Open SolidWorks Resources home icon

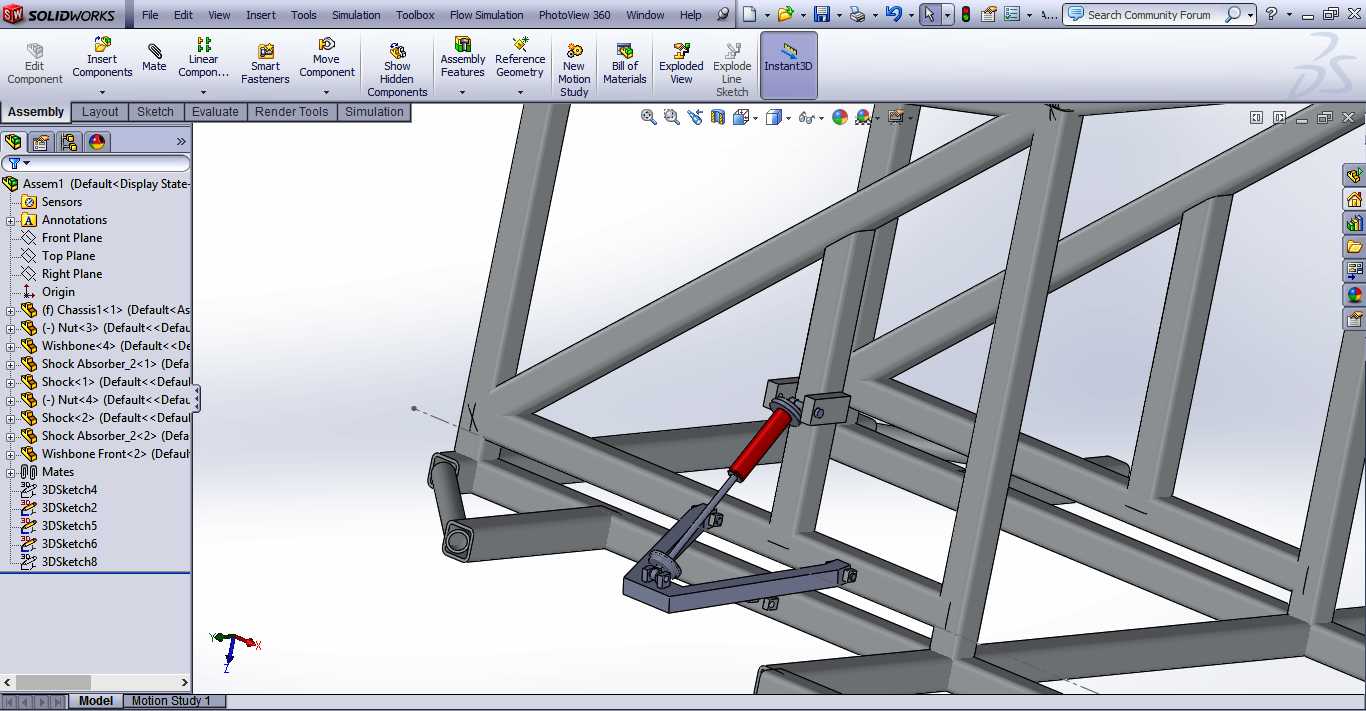click(1354, 199)
